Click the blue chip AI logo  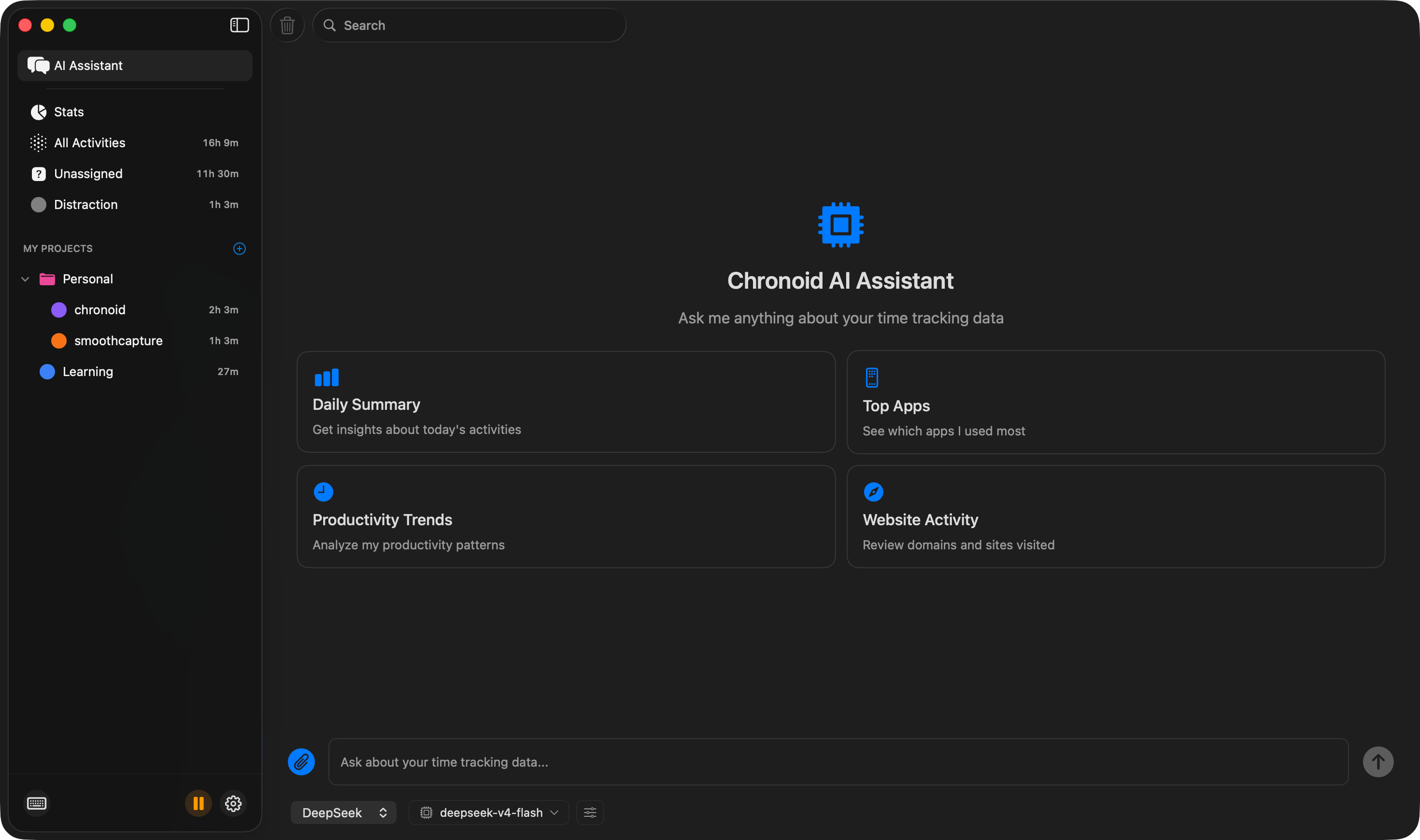(841, 224)
